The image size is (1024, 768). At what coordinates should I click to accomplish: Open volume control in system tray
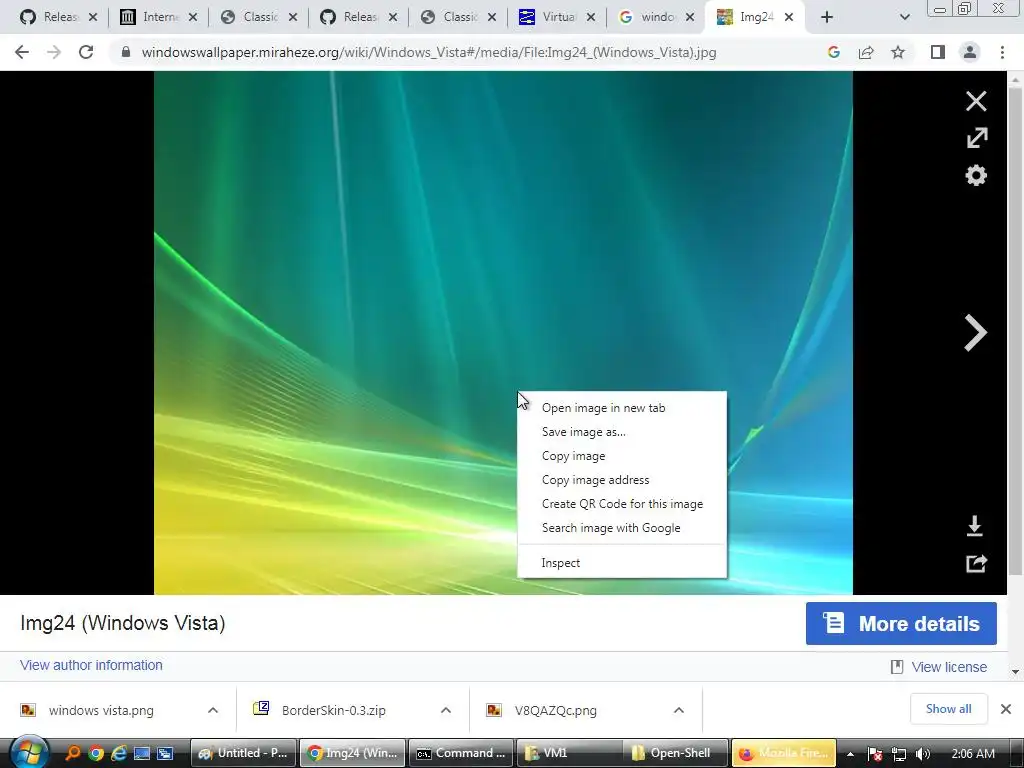click(x=923, y=754)
